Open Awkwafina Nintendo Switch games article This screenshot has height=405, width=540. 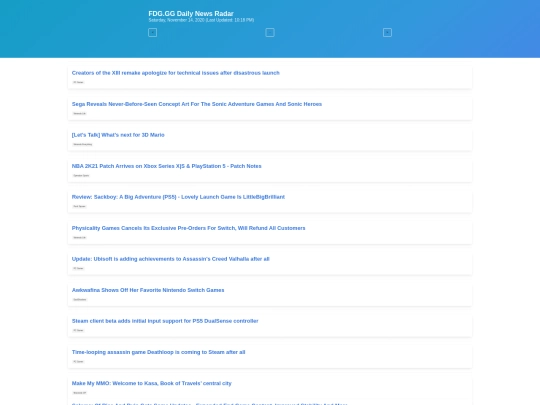point(148,290)
